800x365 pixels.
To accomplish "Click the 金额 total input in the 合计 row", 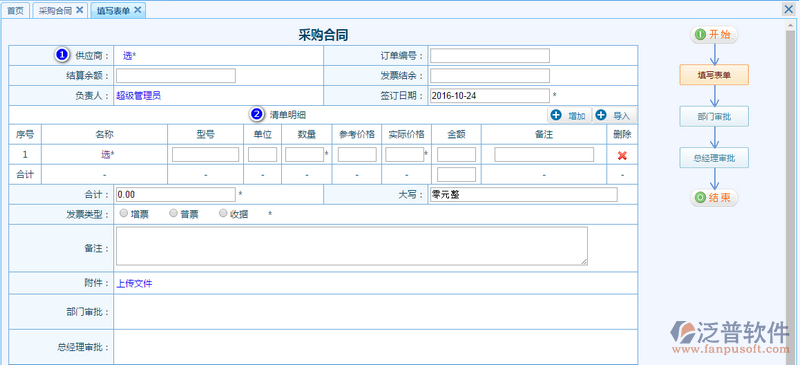I will click(x=457, y=175).
